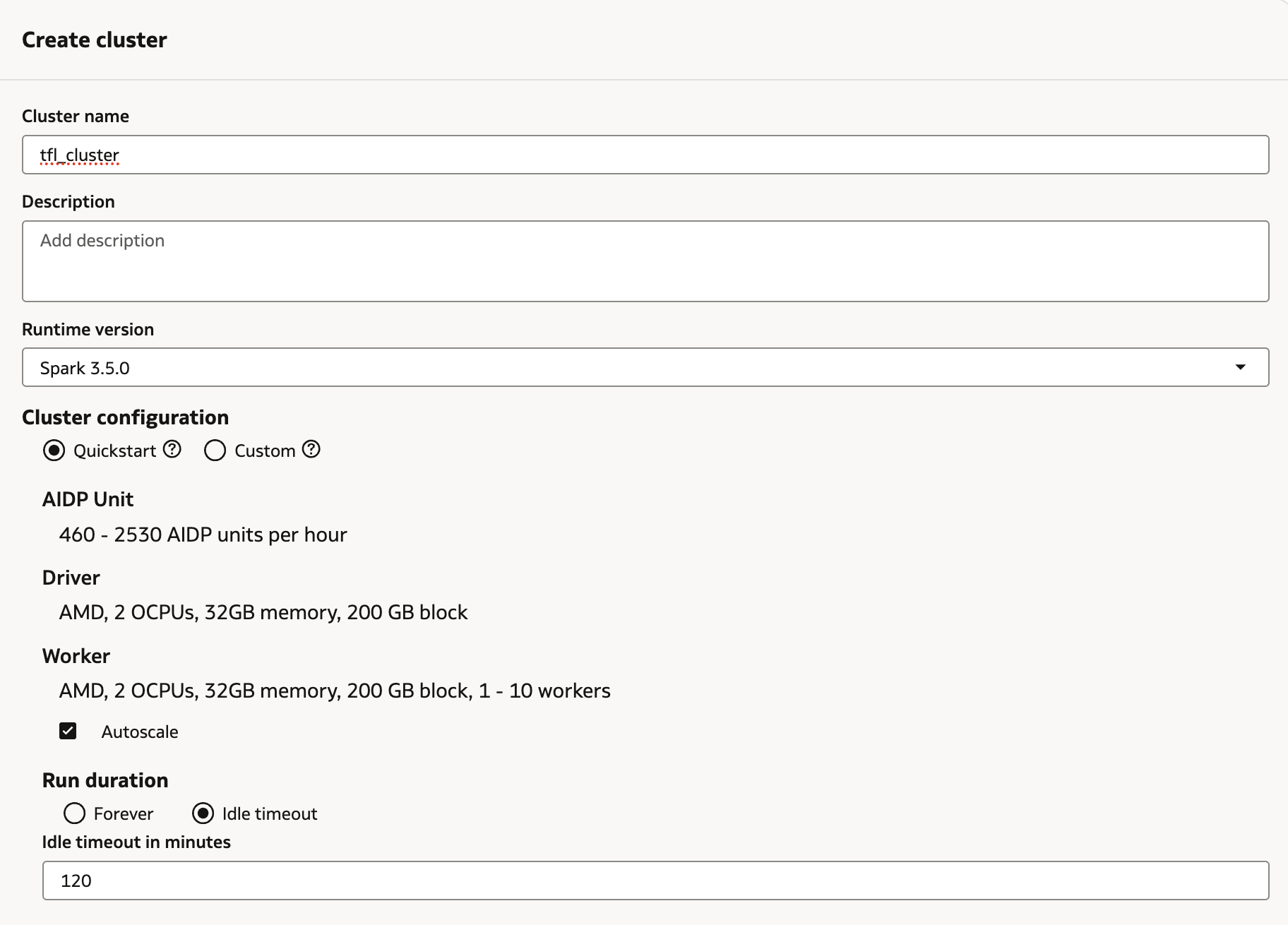This screenshot has width=1288, height=925.
Task: Choose the Forever run duration option
Action: click(74, 813)
